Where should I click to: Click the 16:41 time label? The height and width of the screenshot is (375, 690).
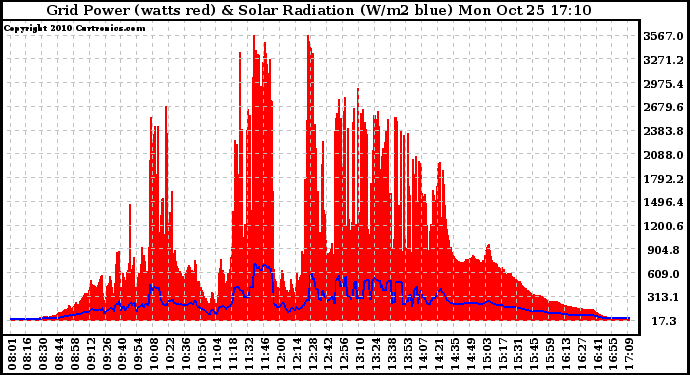pos(597,353)
